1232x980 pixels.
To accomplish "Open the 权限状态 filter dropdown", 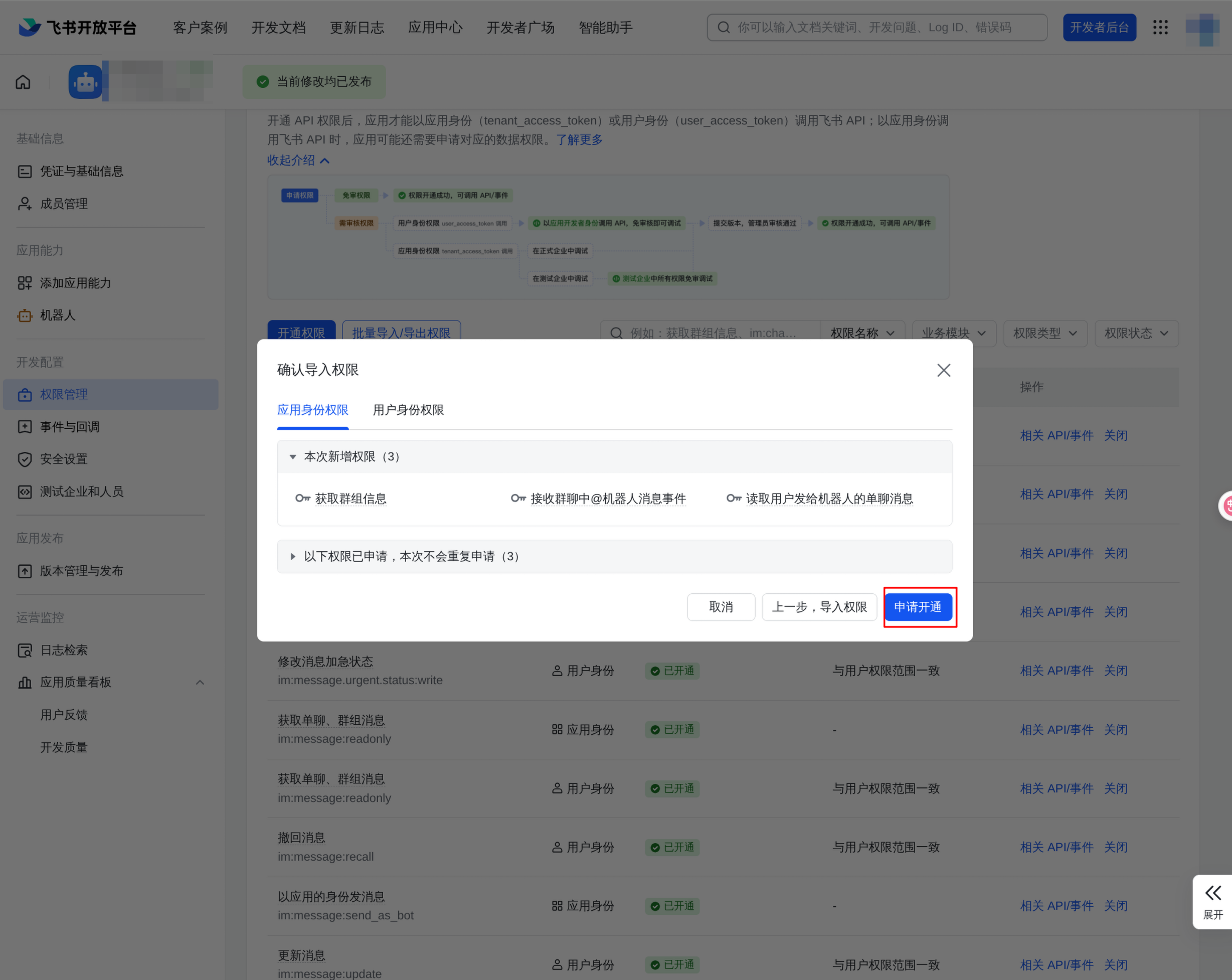I will [1136, 333].
